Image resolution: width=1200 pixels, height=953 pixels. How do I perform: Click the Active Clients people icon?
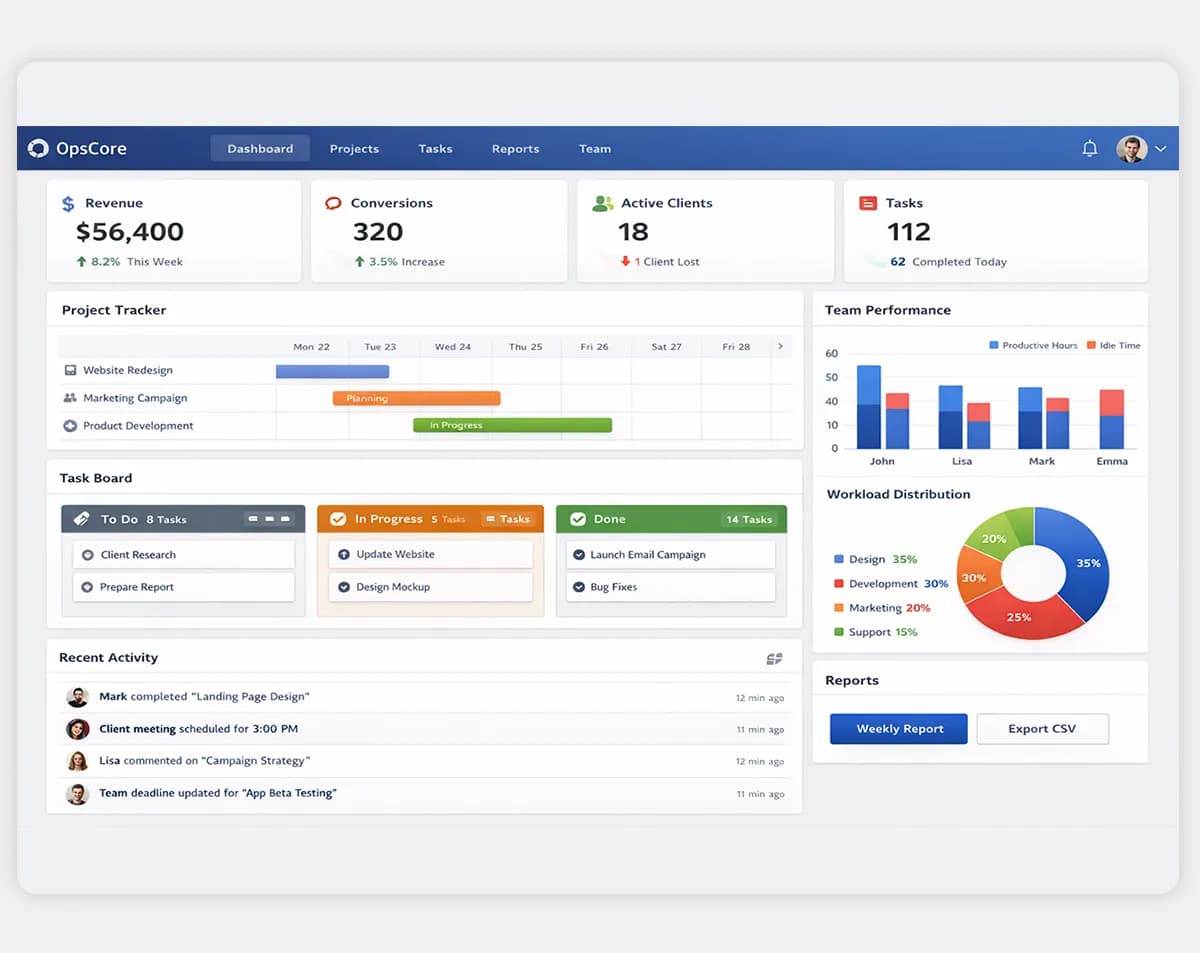point(602,203)
